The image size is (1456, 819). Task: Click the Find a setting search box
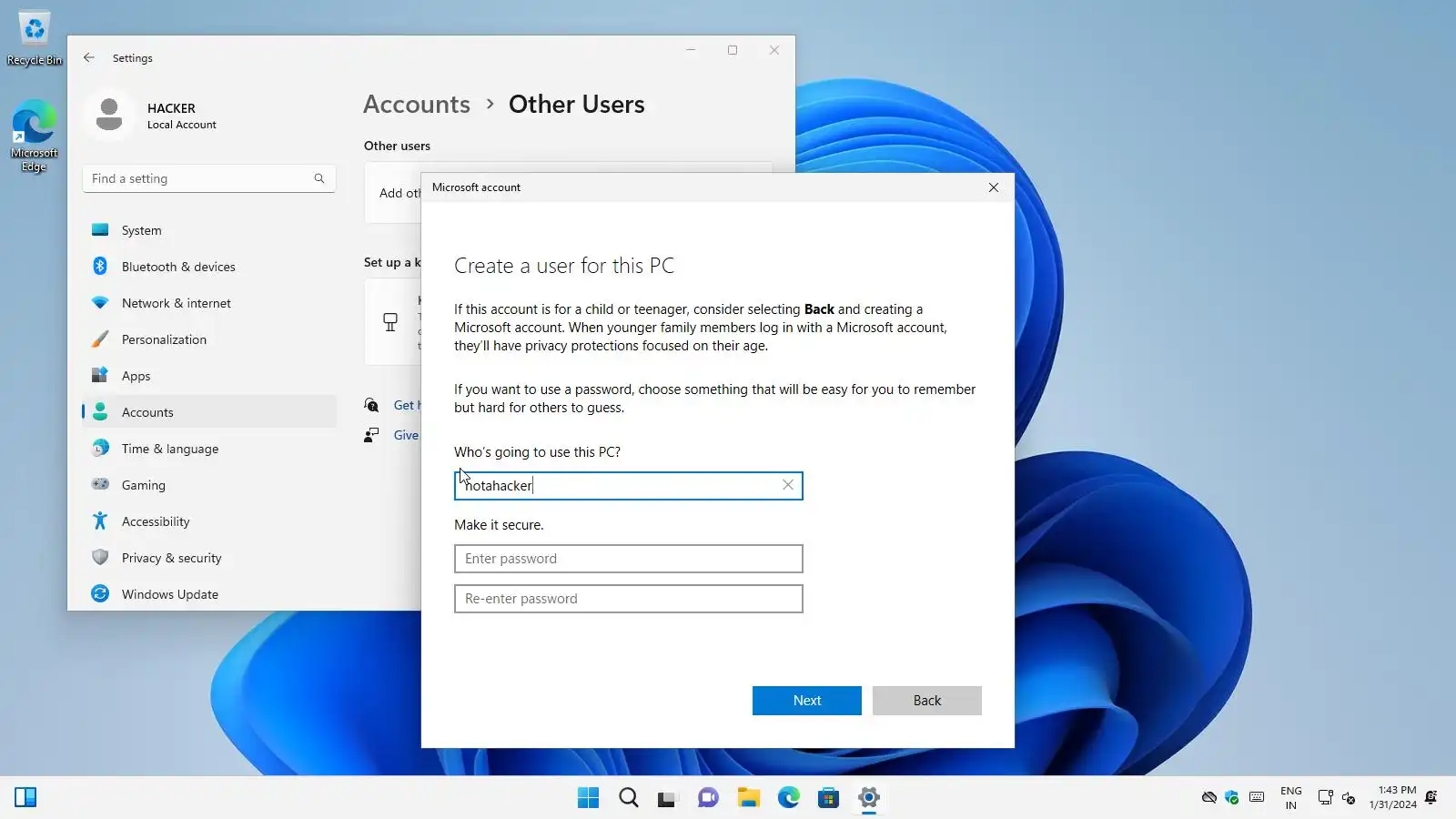pos(209,178)
